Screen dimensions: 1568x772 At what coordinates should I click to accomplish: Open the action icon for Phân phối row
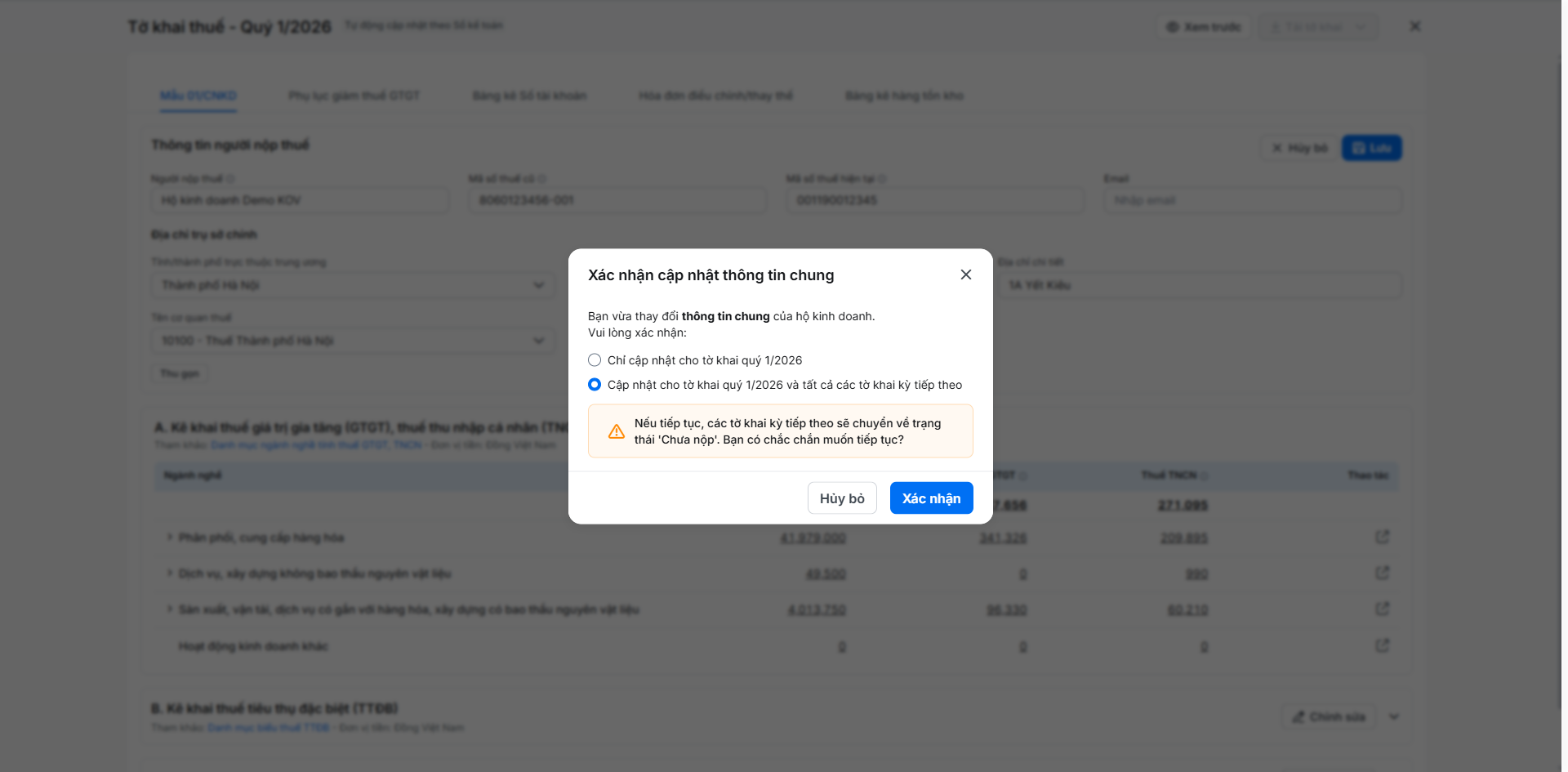click(1382, 537)
